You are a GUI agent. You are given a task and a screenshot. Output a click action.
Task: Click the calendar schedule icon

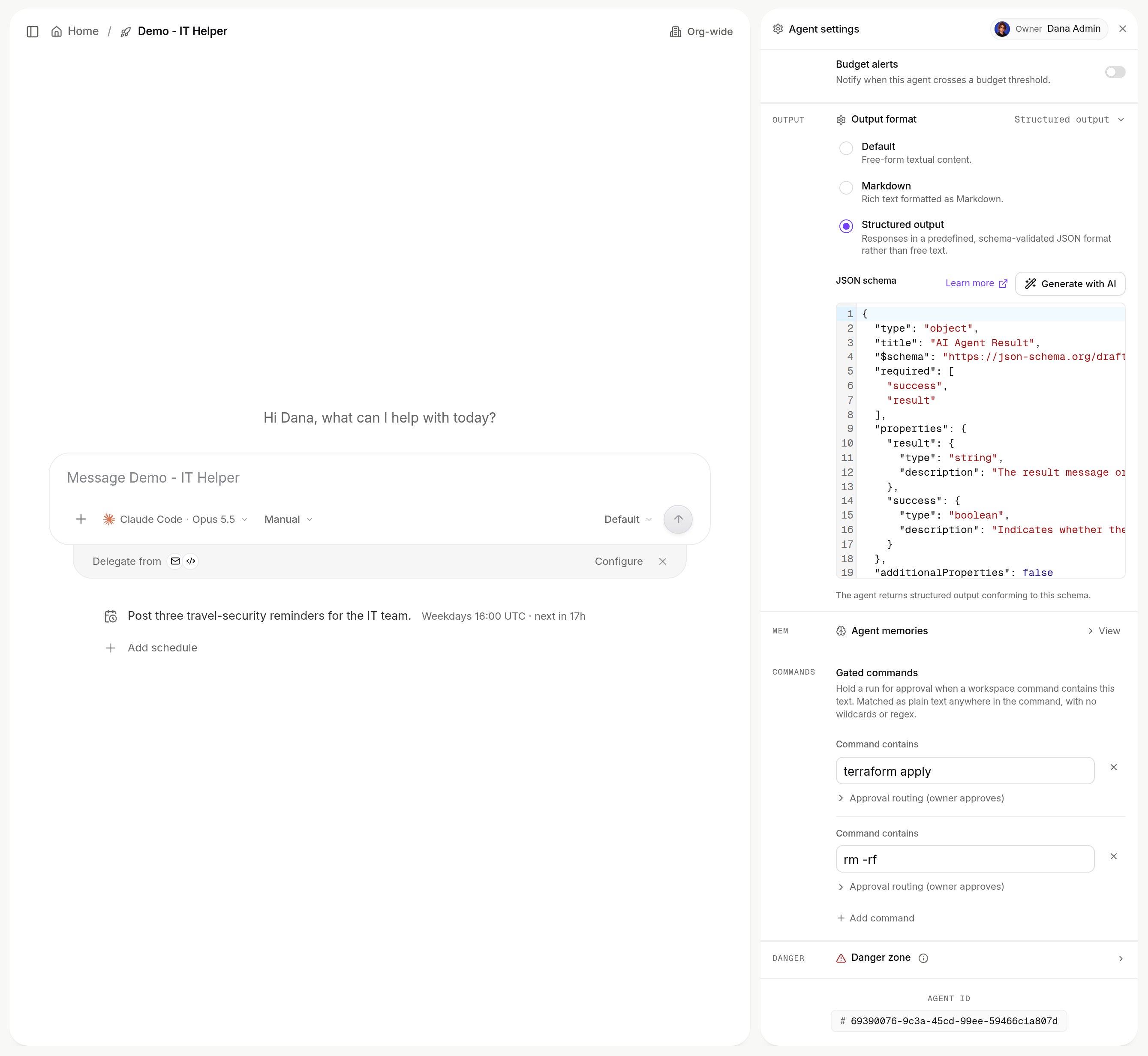pyautogui.click(x=111, y=616)
